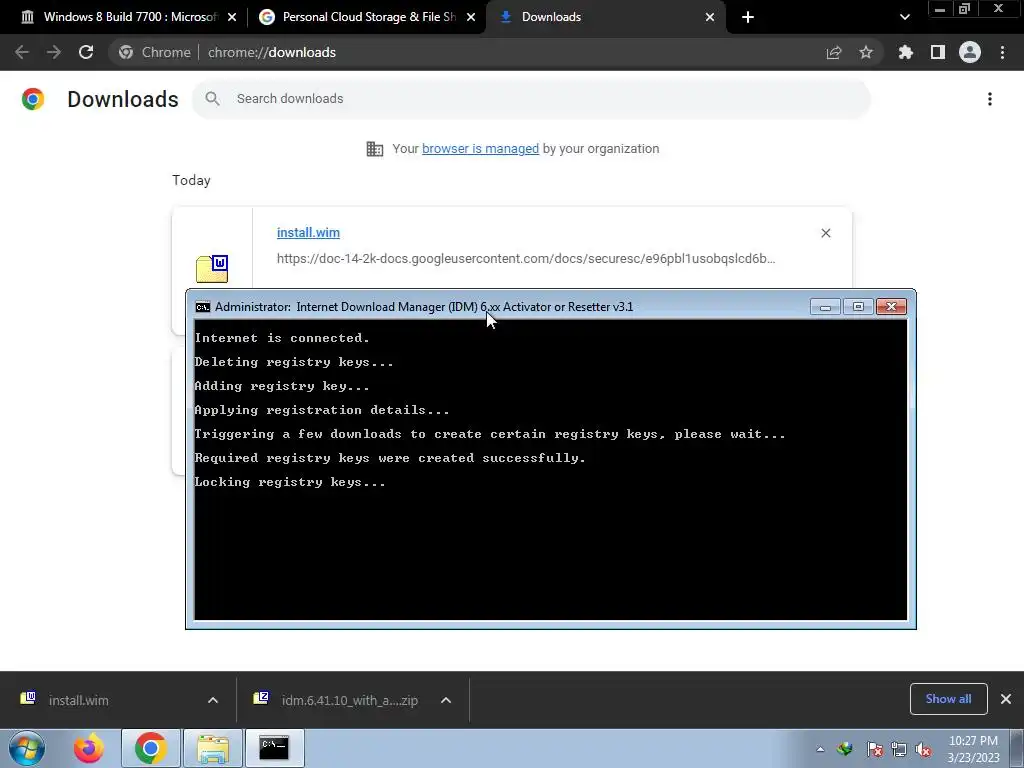This screenshot has height=768, width=1024.
Task: Launch Firefox from the taskbar
Action: pyautogui.click(x=89, y=748)
